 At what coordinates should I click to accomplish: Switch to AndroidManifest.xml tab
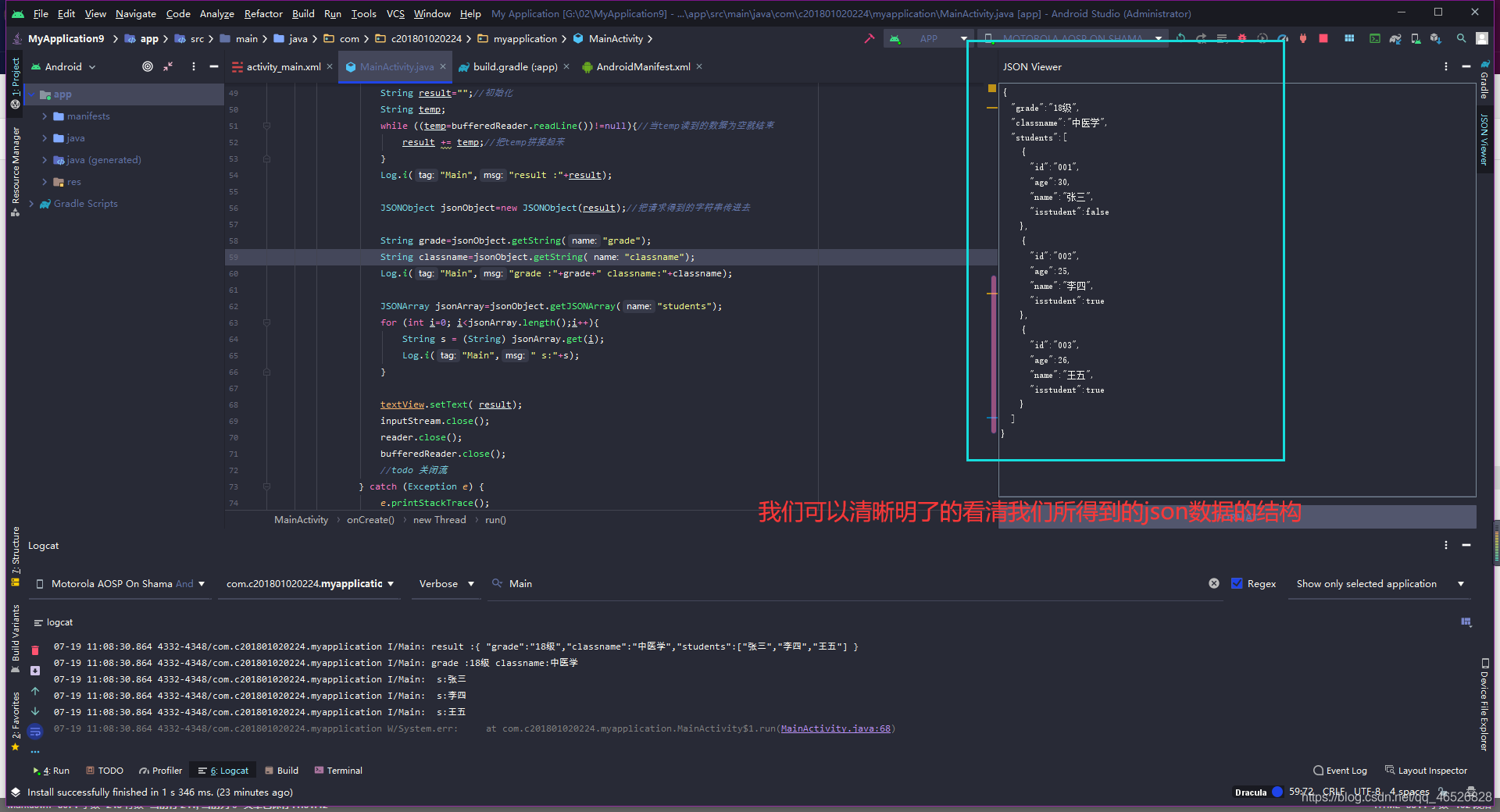642,66
